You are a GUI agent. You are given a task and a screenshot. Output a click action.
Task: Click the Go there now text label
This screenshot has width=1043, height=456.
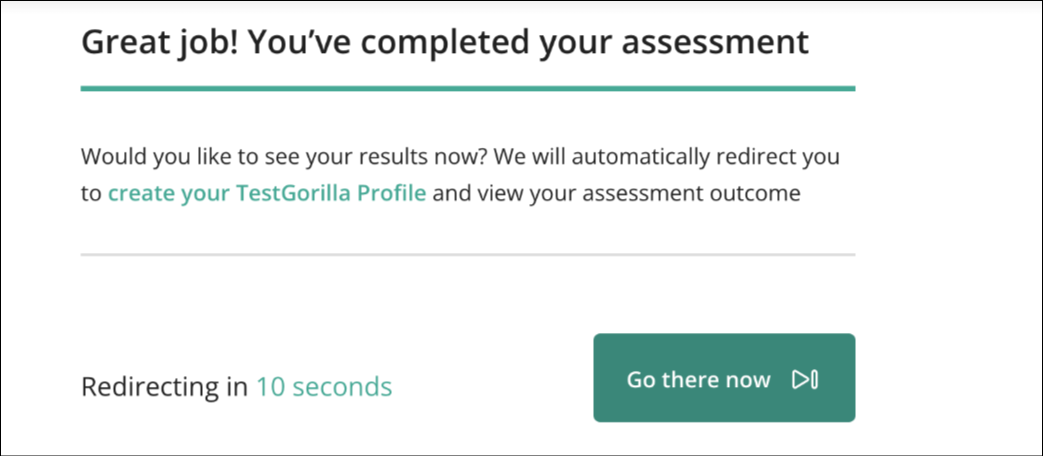pyautogui.click(x=698, y=380)
